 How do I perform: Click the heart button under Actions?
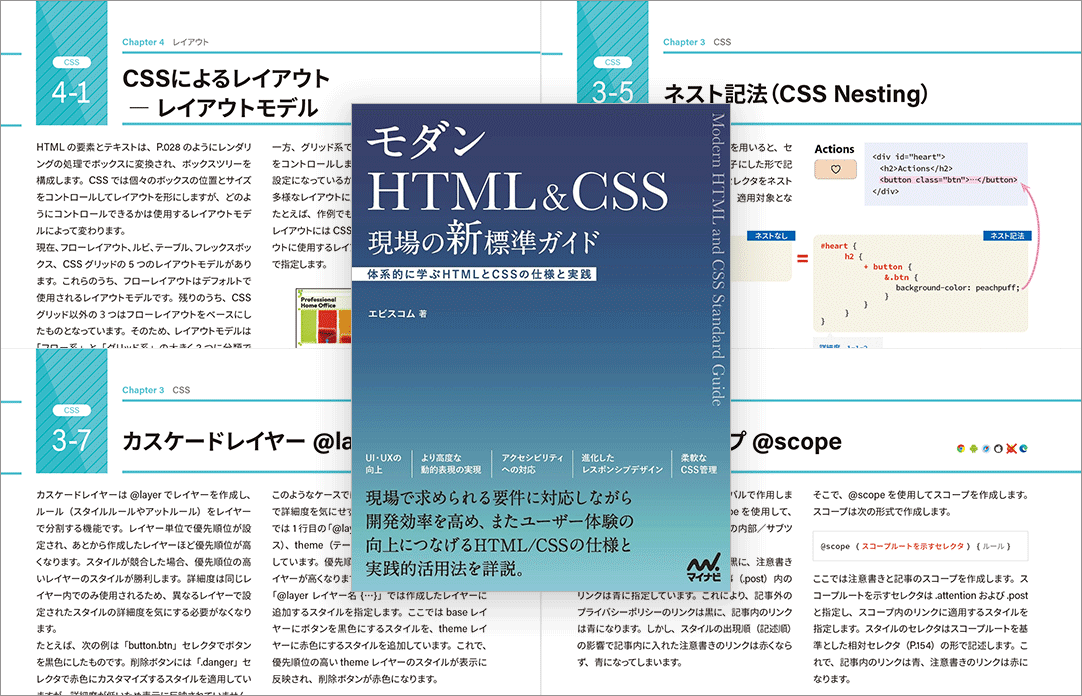point(835,170)
